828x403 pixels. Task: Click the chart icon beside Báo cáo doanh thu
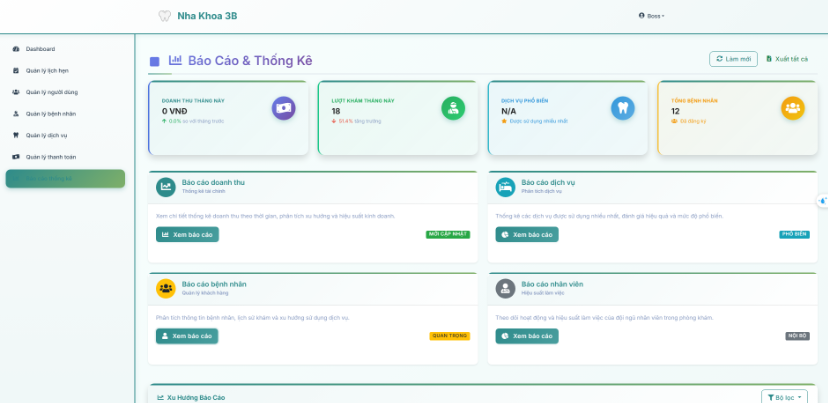pos(166,187)
